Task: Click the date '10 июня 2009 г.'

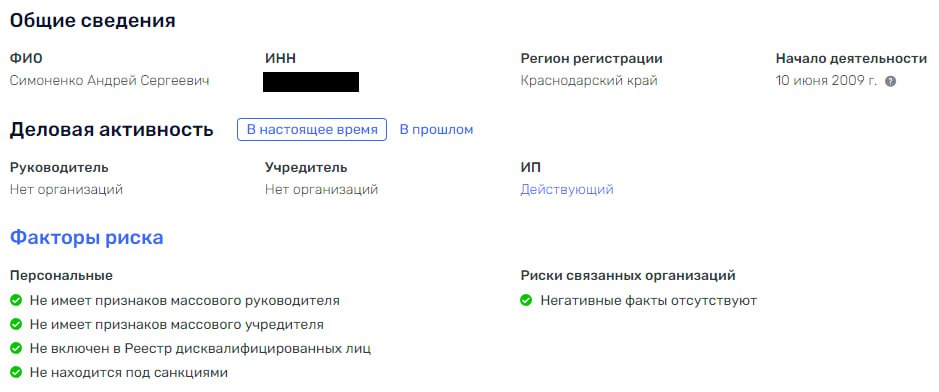Action: (x=826, y=81)
